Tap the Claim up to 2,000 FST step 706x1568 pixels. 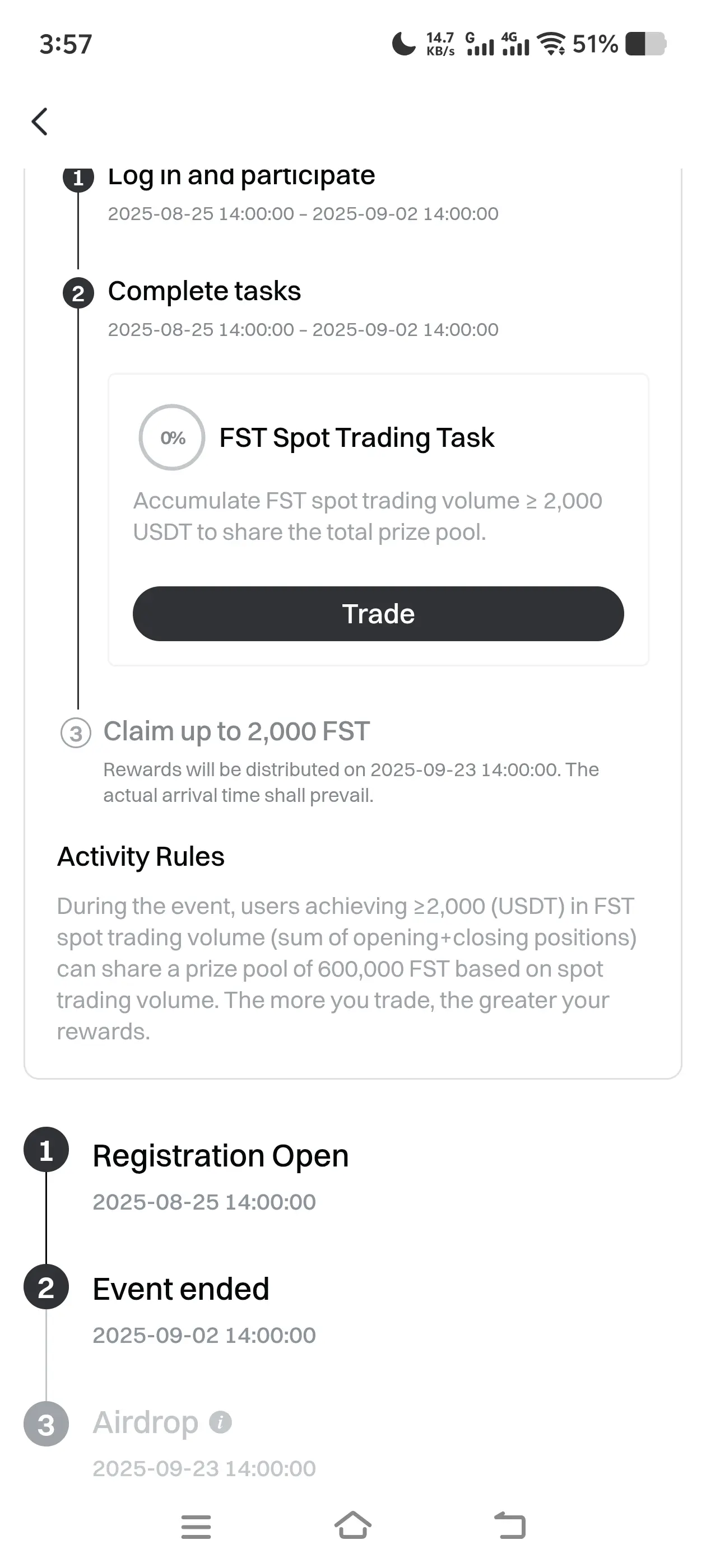point(236,731)
